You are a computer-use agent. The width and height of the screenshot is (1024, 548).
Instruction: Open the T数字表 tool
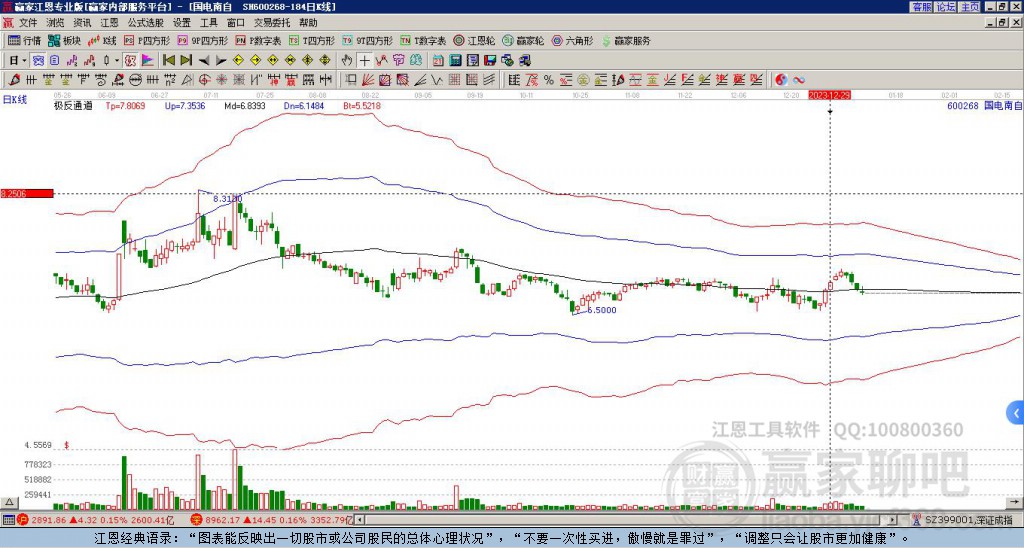click(x=423, y=40)
